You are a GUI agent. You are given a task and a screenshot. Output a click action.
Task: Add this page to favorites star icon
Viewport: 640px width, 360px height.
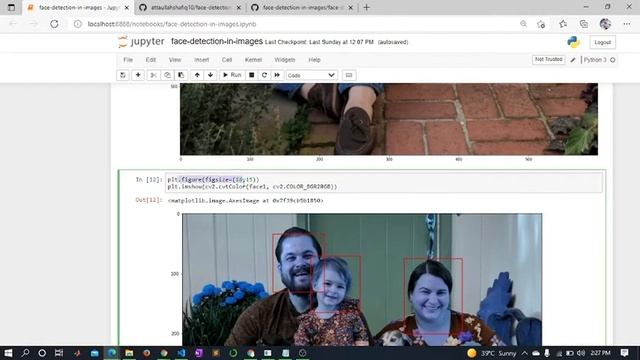click(541, 24)
